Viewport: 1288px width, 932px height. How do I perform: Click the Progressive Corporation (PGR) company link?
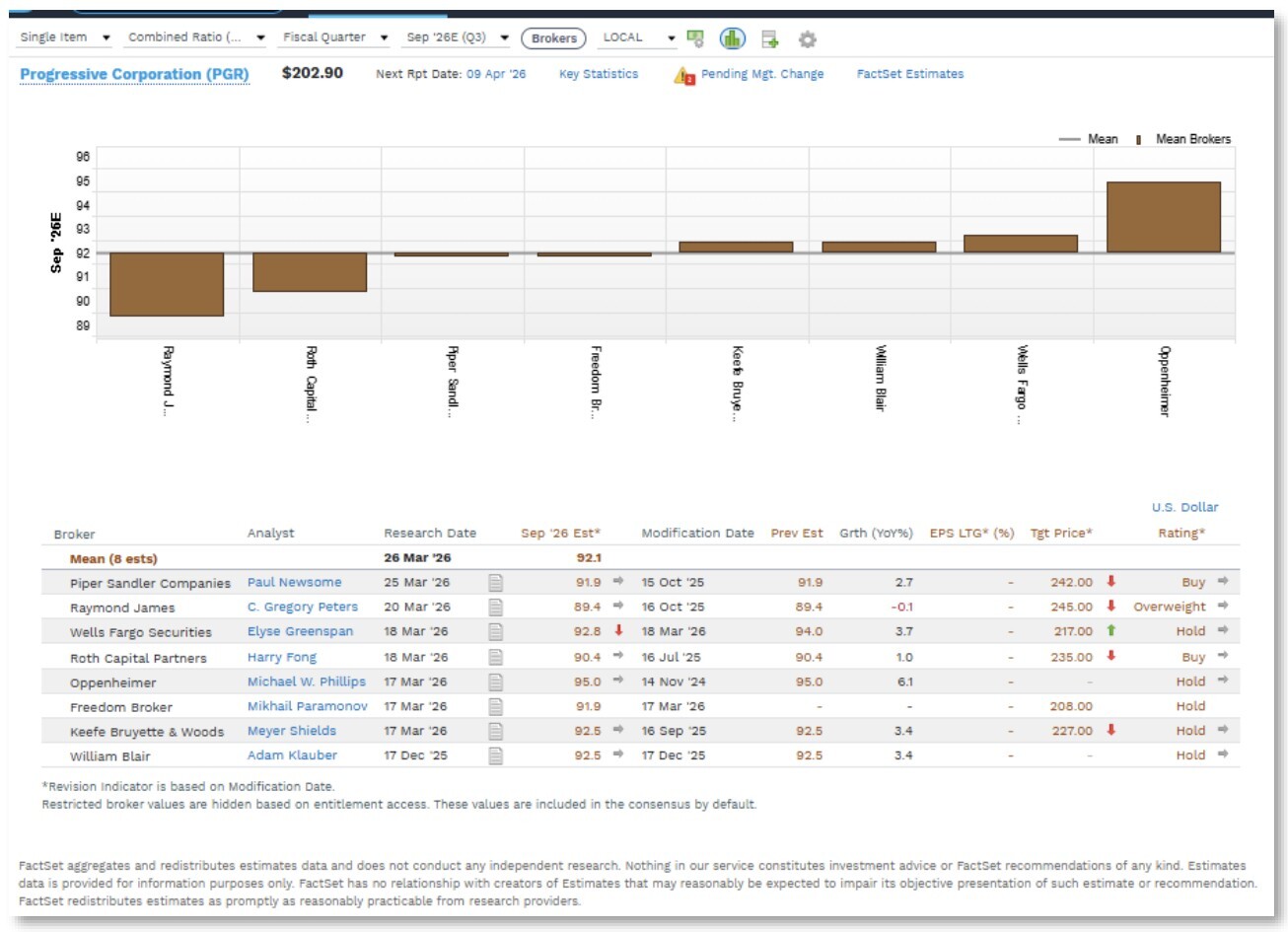(x=134, y=75)
